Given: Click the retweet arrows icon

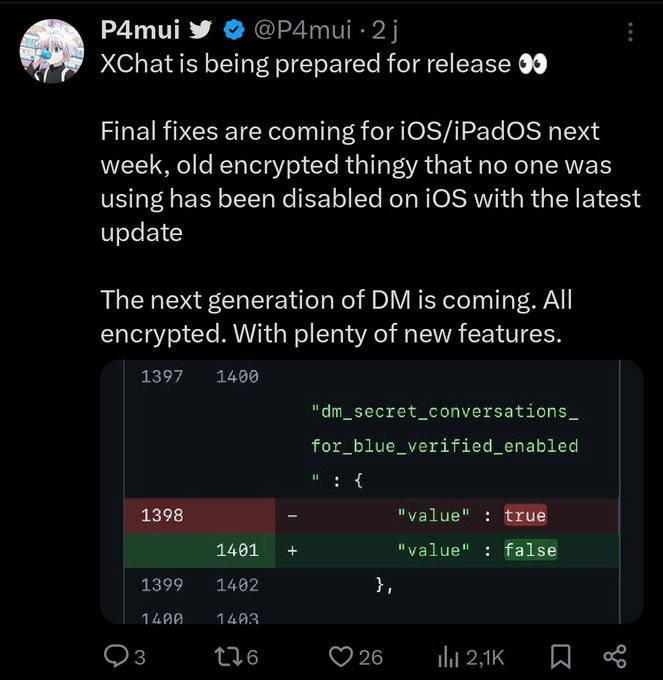Looking at the screenshot, I should 229,657.
